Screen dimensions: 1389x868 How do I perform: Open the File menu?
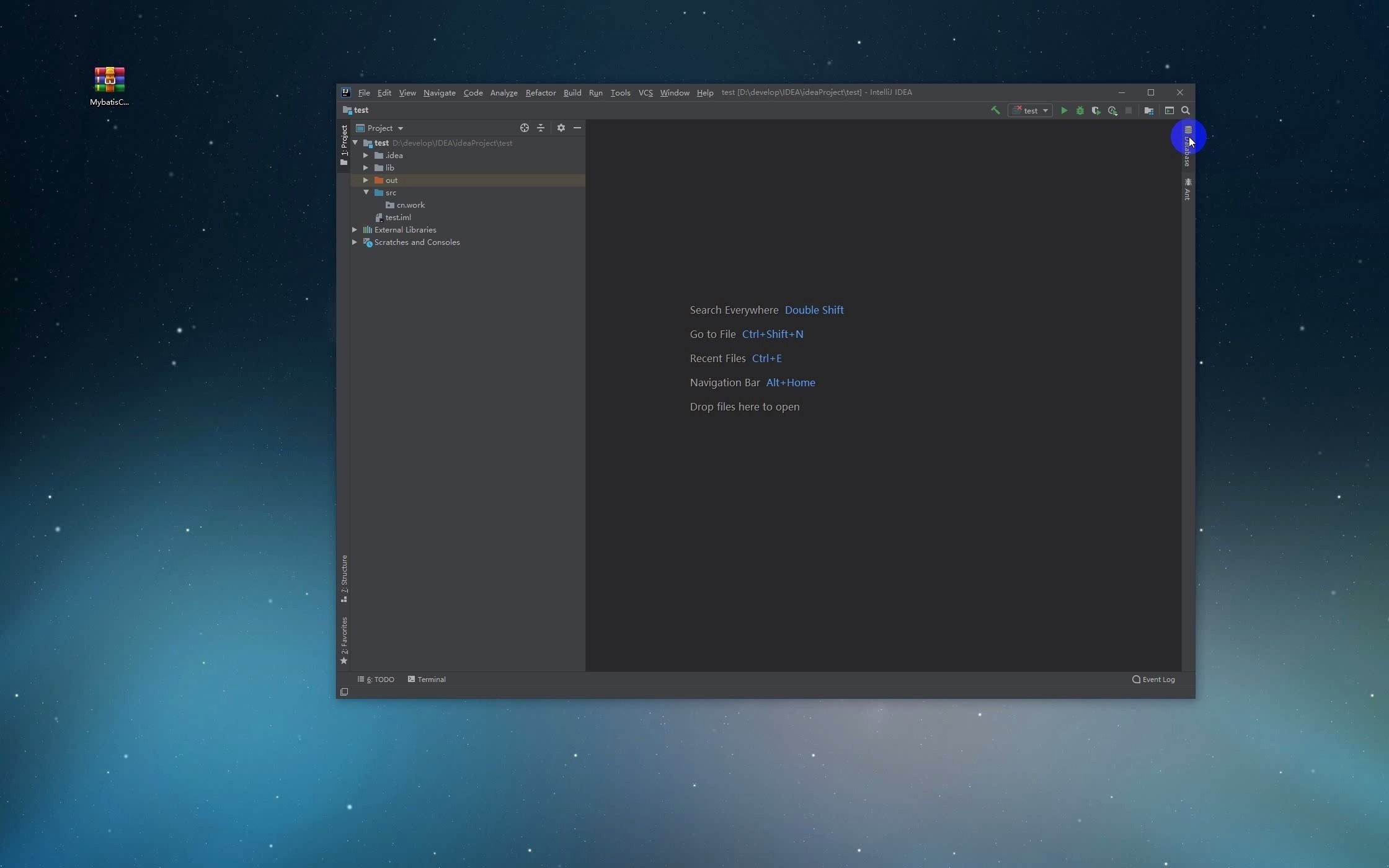click(364, 92)
